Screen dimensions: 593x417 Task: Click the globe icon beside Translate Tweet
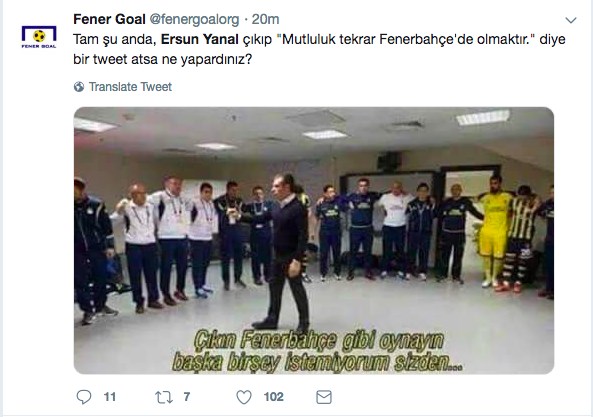point(79,87)
